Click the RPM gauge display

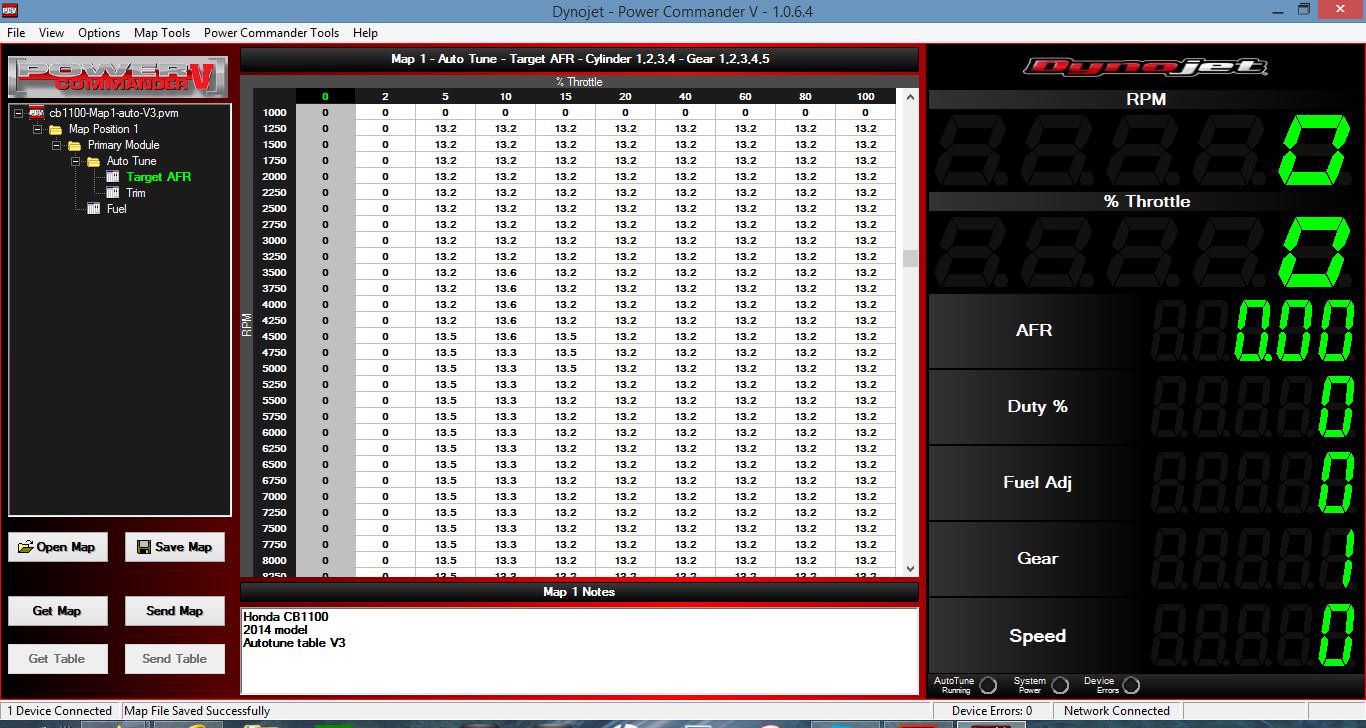1146,150
